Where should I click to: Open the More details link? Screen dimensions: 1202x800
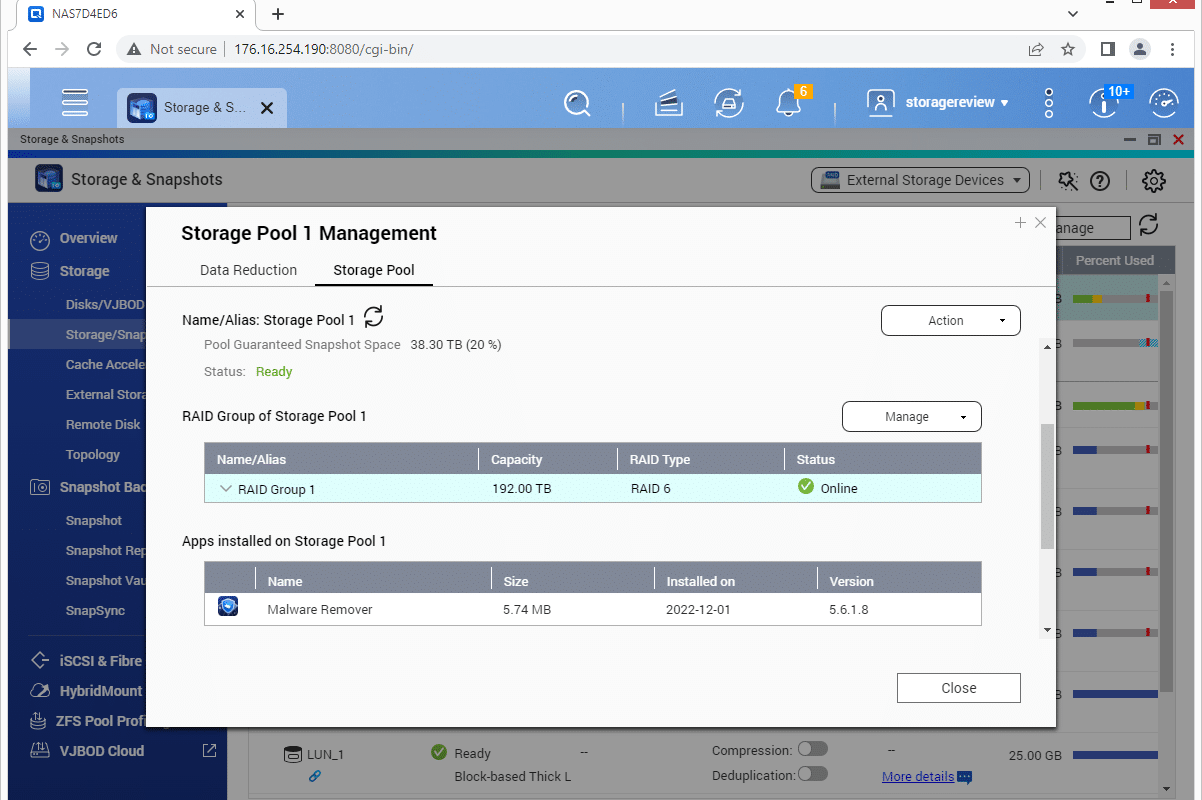917,777
